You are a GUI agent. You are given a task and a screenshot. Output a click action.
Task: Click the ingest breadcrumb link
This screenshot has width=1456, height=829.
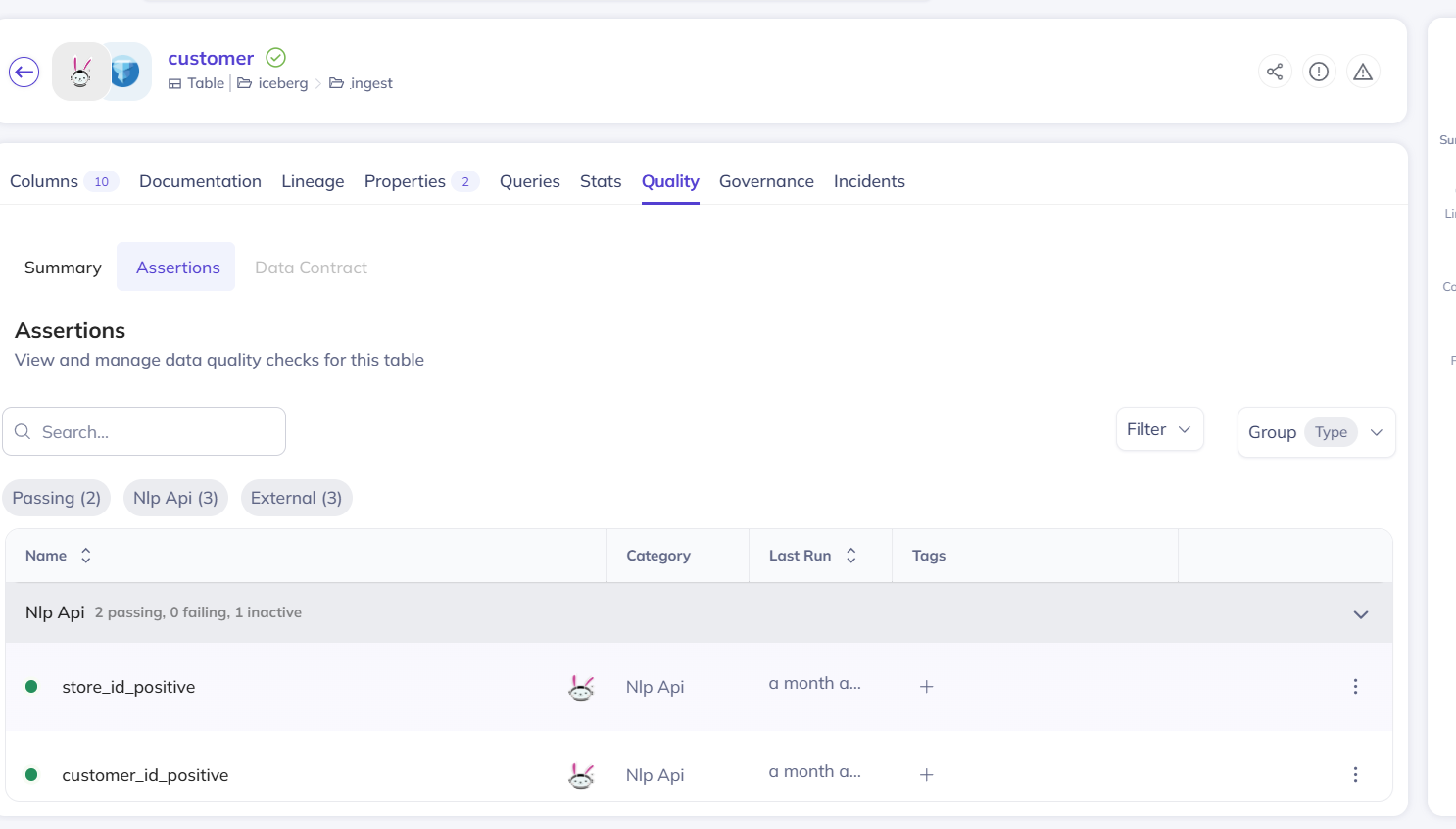[370, 83]
